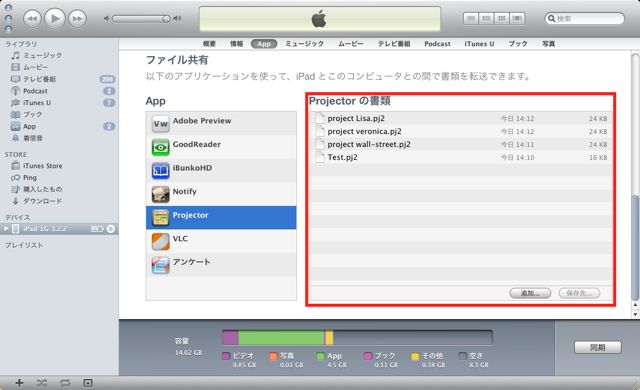This screenshot has width=640, height=390.
Task: Select Notify in the App list
Action: 221,194
